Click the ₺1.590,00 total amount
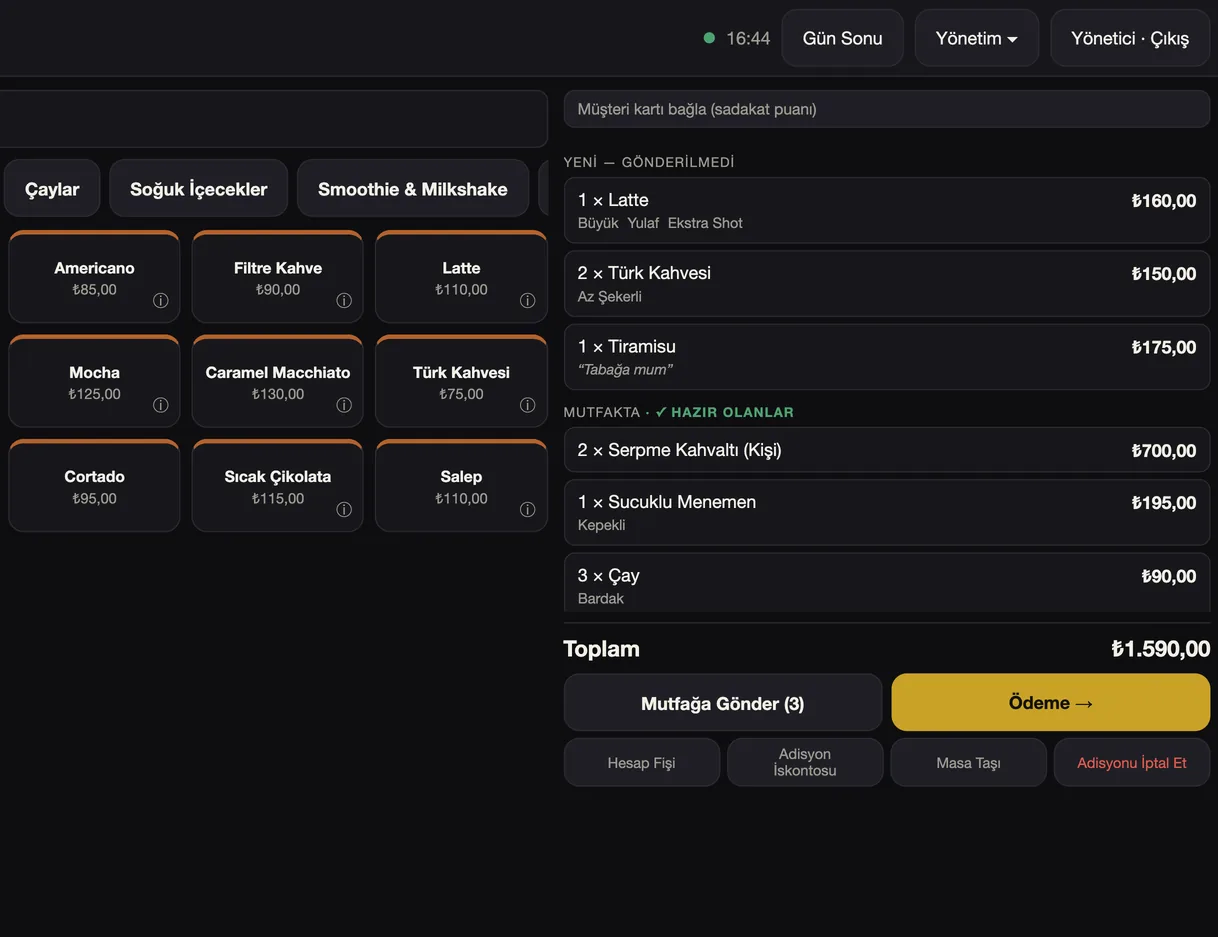 click(1161, 649)
